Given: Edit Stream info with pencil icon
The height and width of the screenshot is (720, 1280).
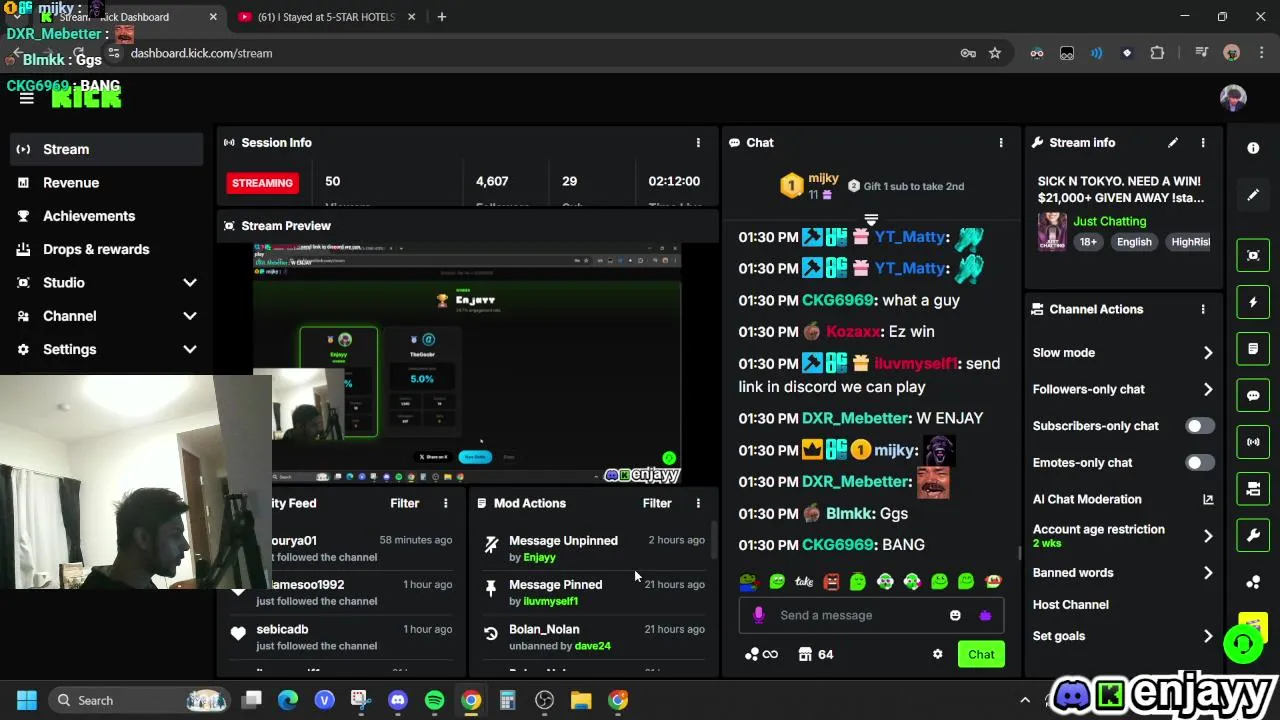Looking at the screenshot, I should coord(1173,143).
